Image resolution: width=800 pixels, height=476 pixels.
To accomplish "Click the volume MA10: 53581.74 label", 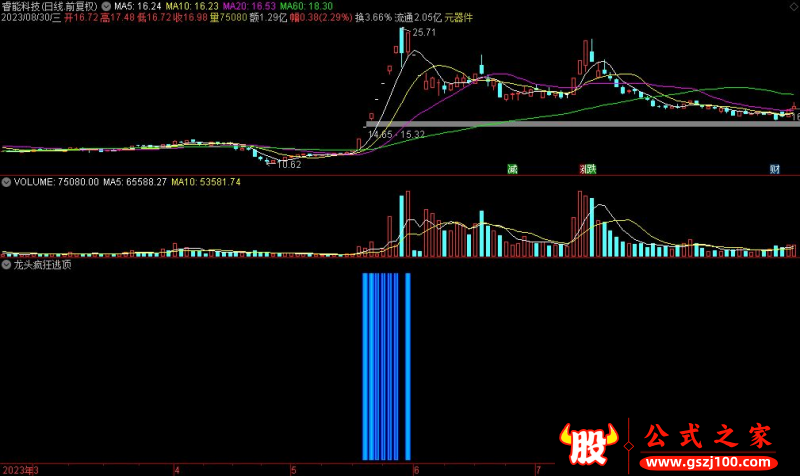I will click(x=206, y=182).
